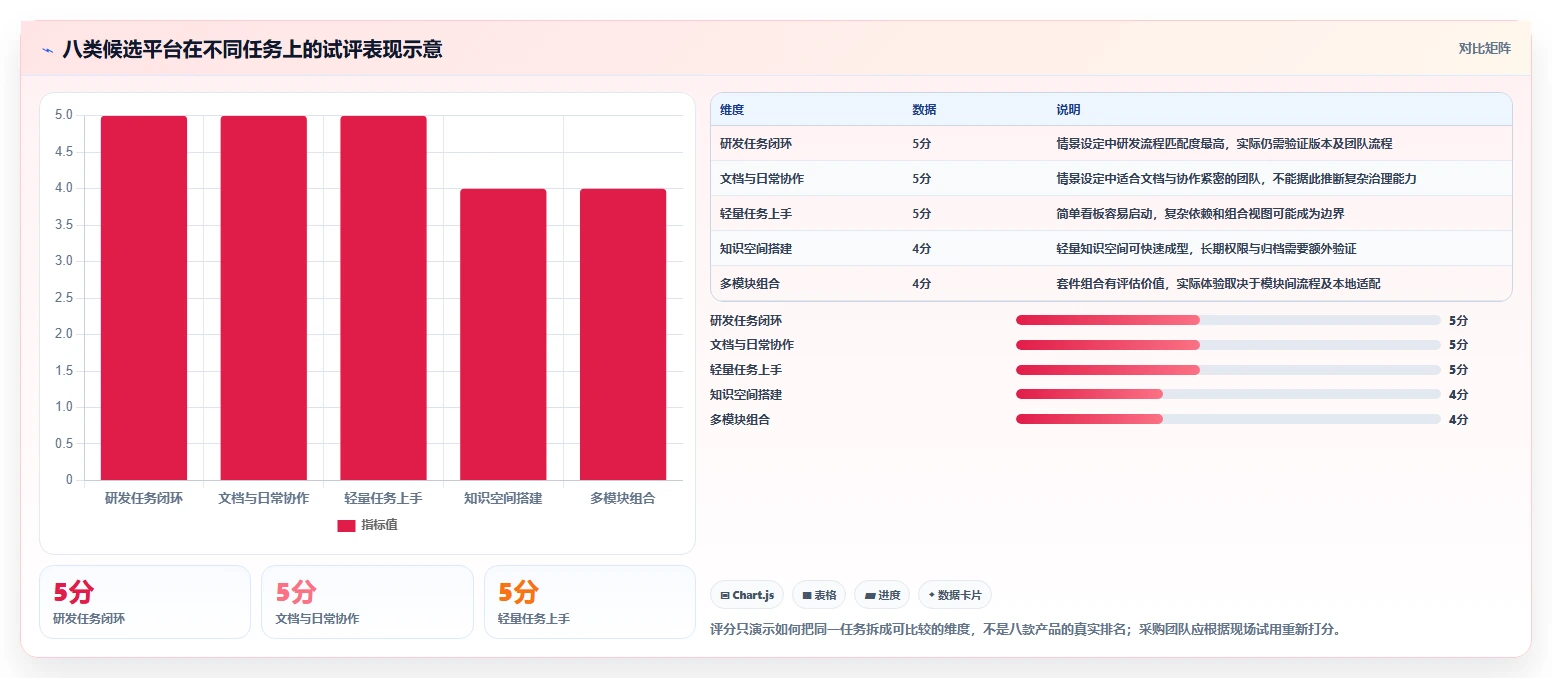Click the 4分 value beside 多模块组合 progress

(1458, 419)
